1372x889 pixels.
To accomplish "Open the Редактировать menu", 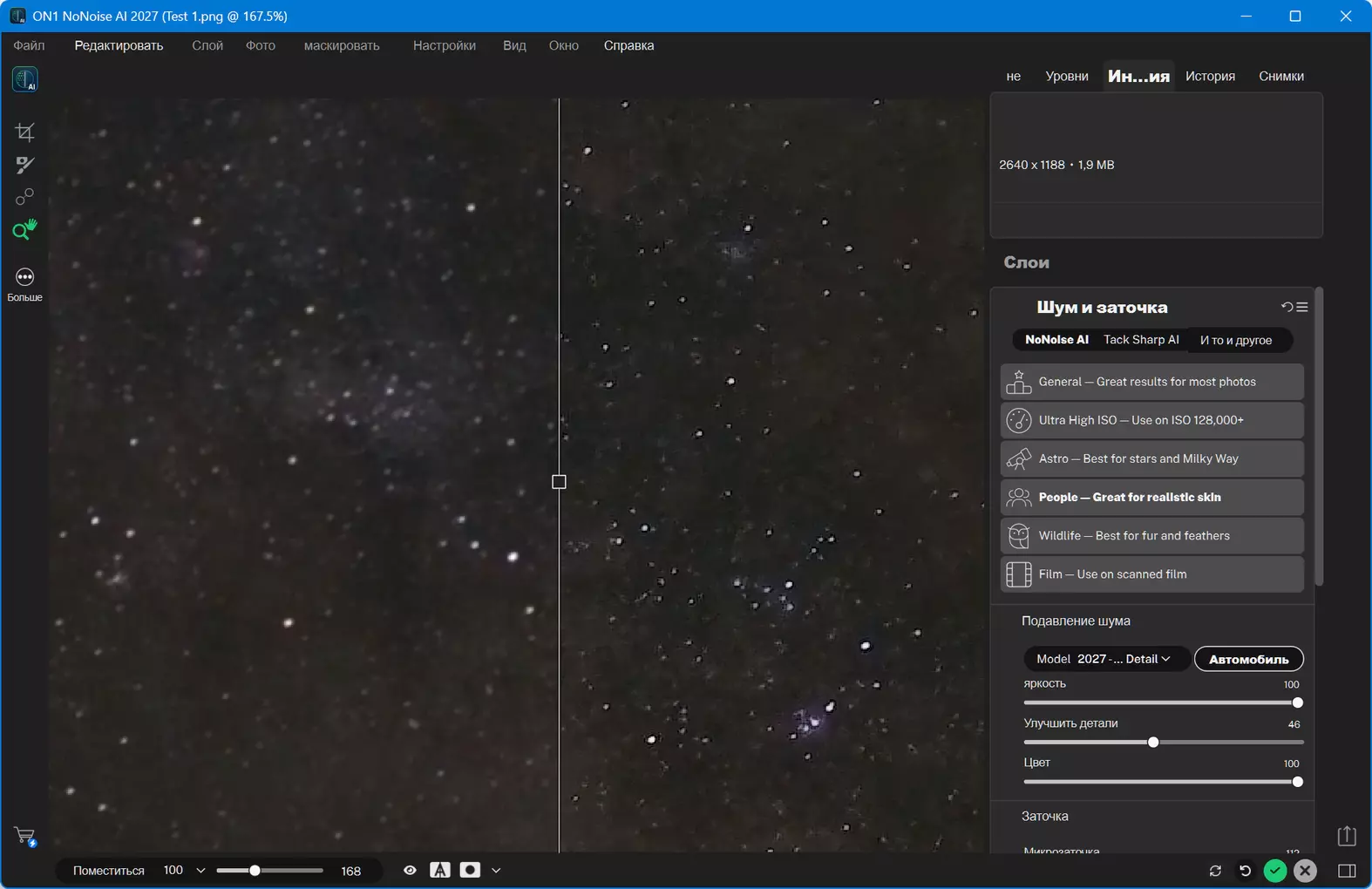I will click(119, 45).
